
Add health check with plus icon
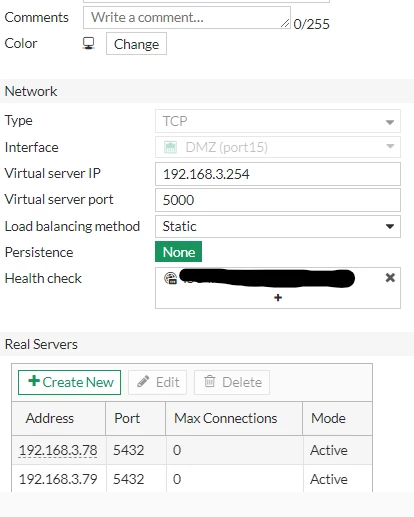pyautogui.click(x=278, y=297)
